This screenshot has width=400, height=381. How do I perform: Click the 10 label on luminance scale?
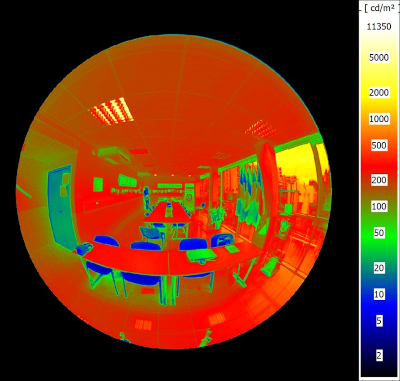(x=379, y=294)
